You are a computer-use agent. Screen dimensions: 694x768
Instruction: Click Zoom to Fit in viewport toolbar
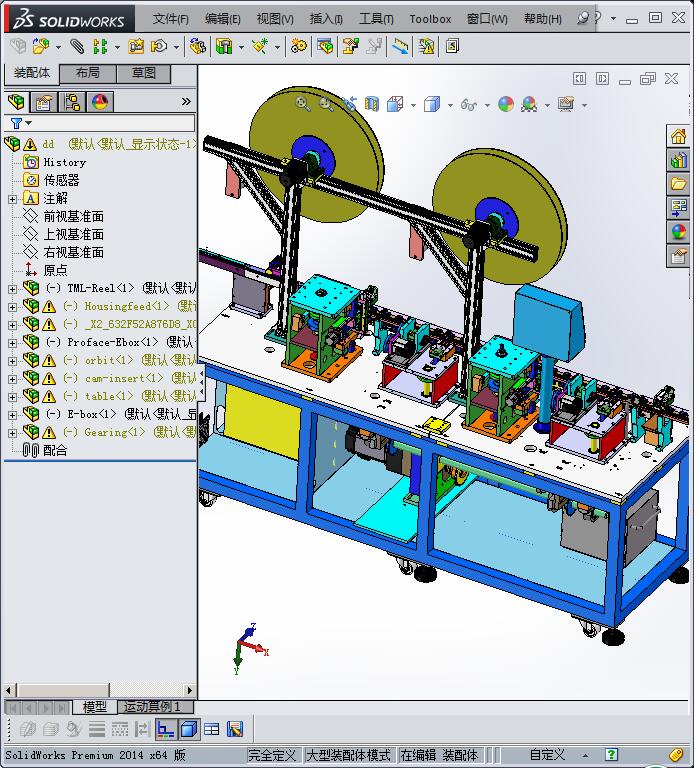tap(302, 104)
